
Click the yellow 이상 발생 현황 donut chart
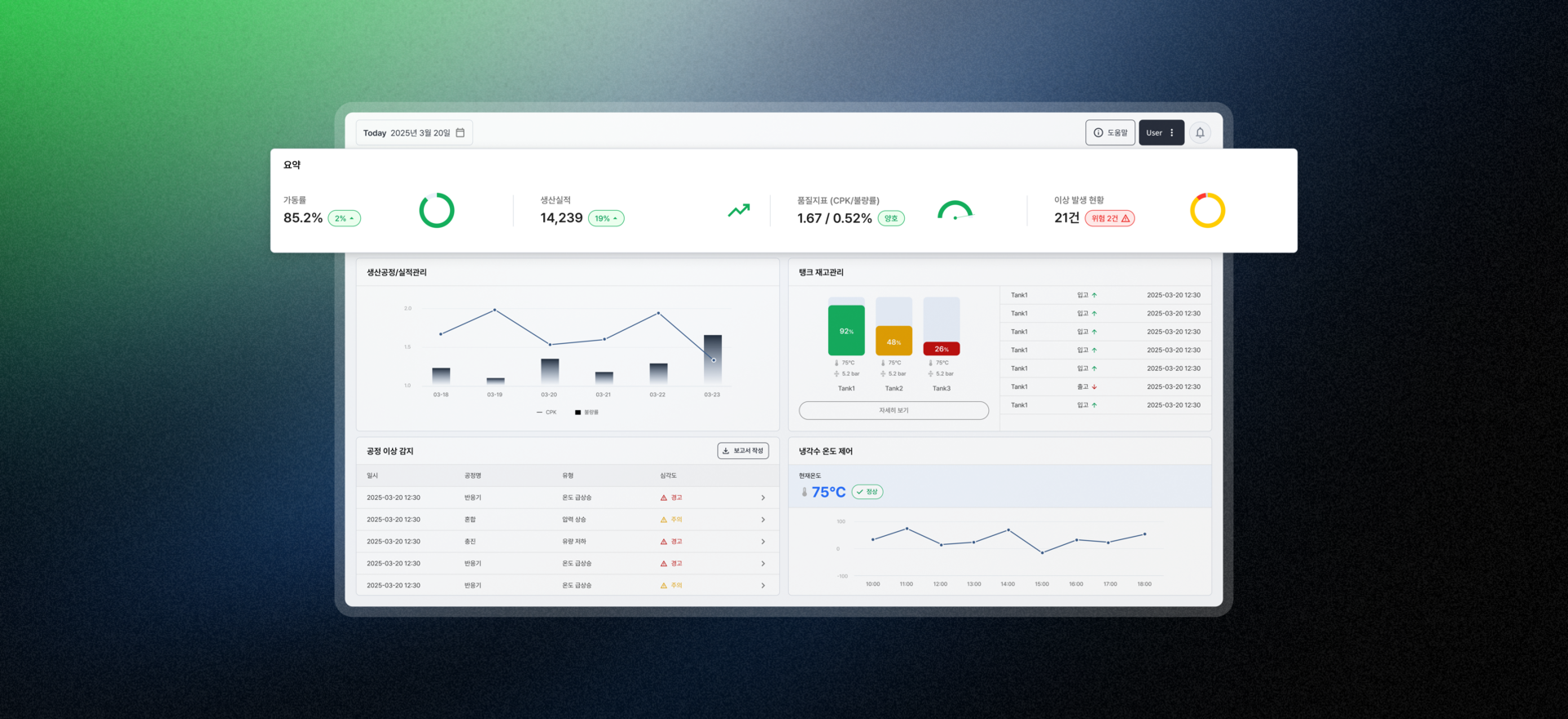coord(1208,211)
